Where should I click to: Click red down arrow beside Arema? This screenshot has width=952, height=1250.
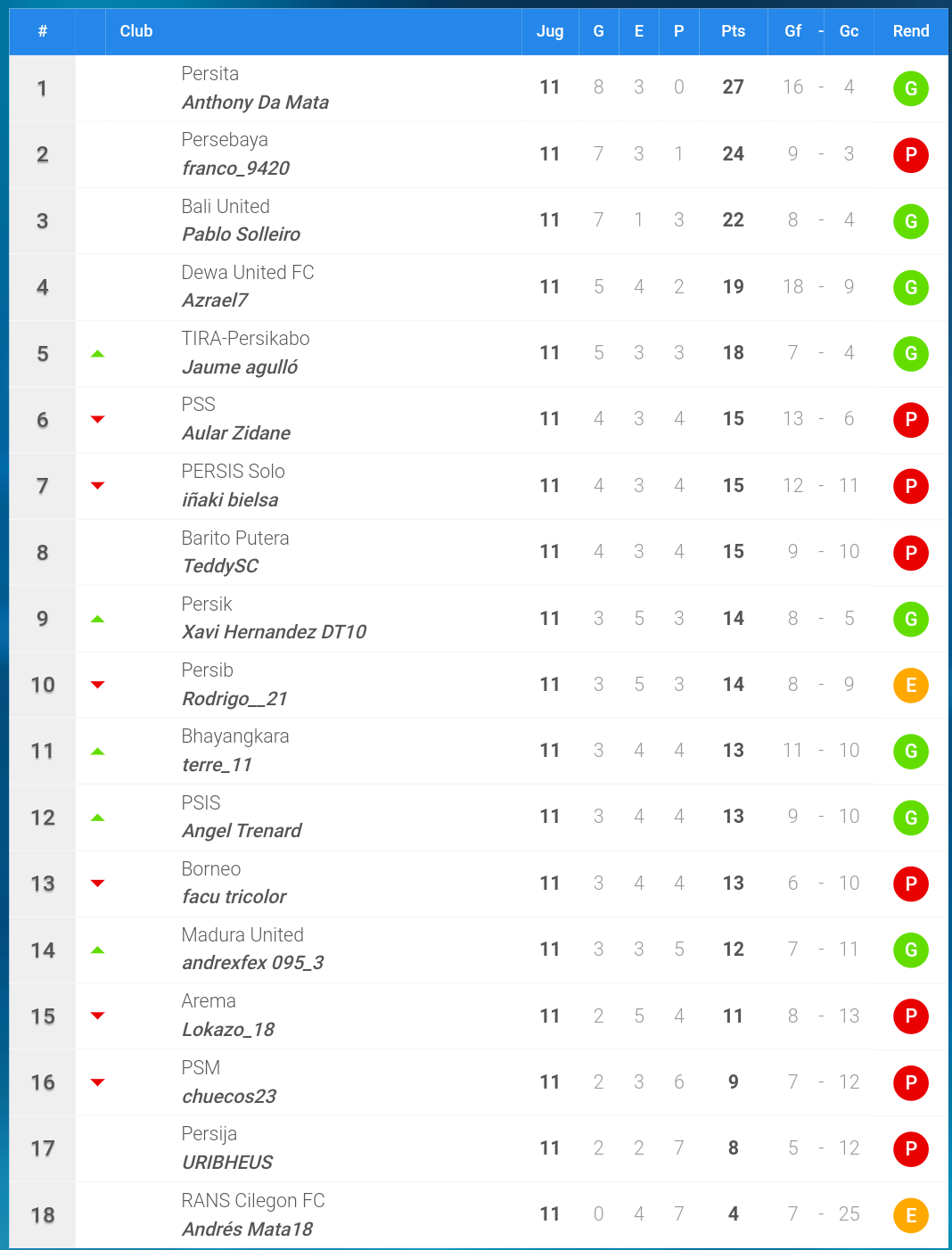(98, 1016)
